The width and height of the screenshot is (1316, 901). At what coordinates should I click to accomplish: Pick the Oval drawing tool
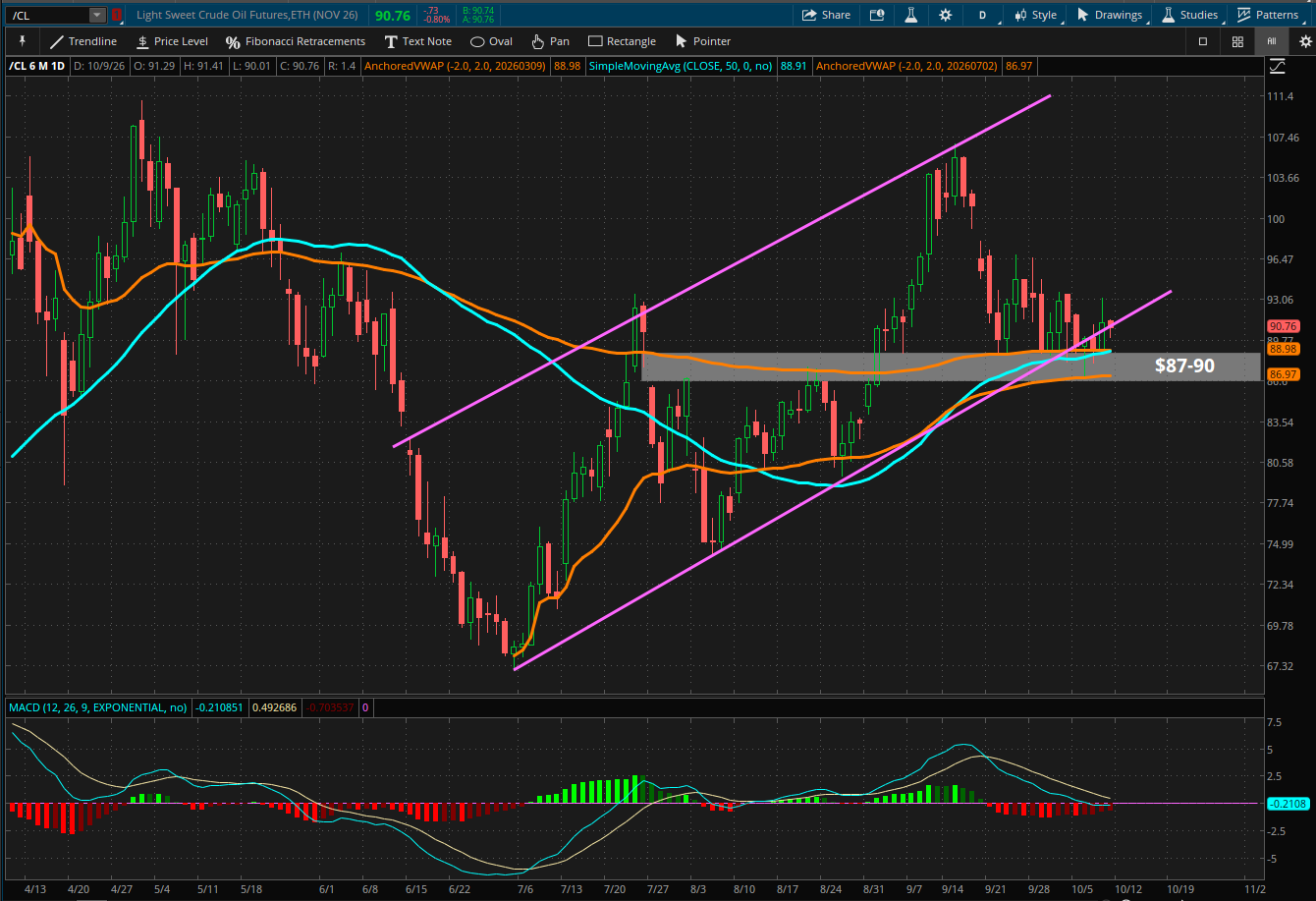click(491, 41)
